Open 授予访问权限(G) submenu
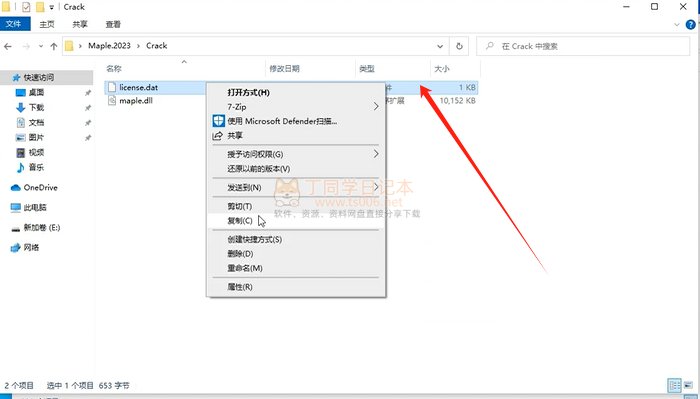Image resolution: width=700 pixels, height=399 pixels. click(x=296, y=154)
